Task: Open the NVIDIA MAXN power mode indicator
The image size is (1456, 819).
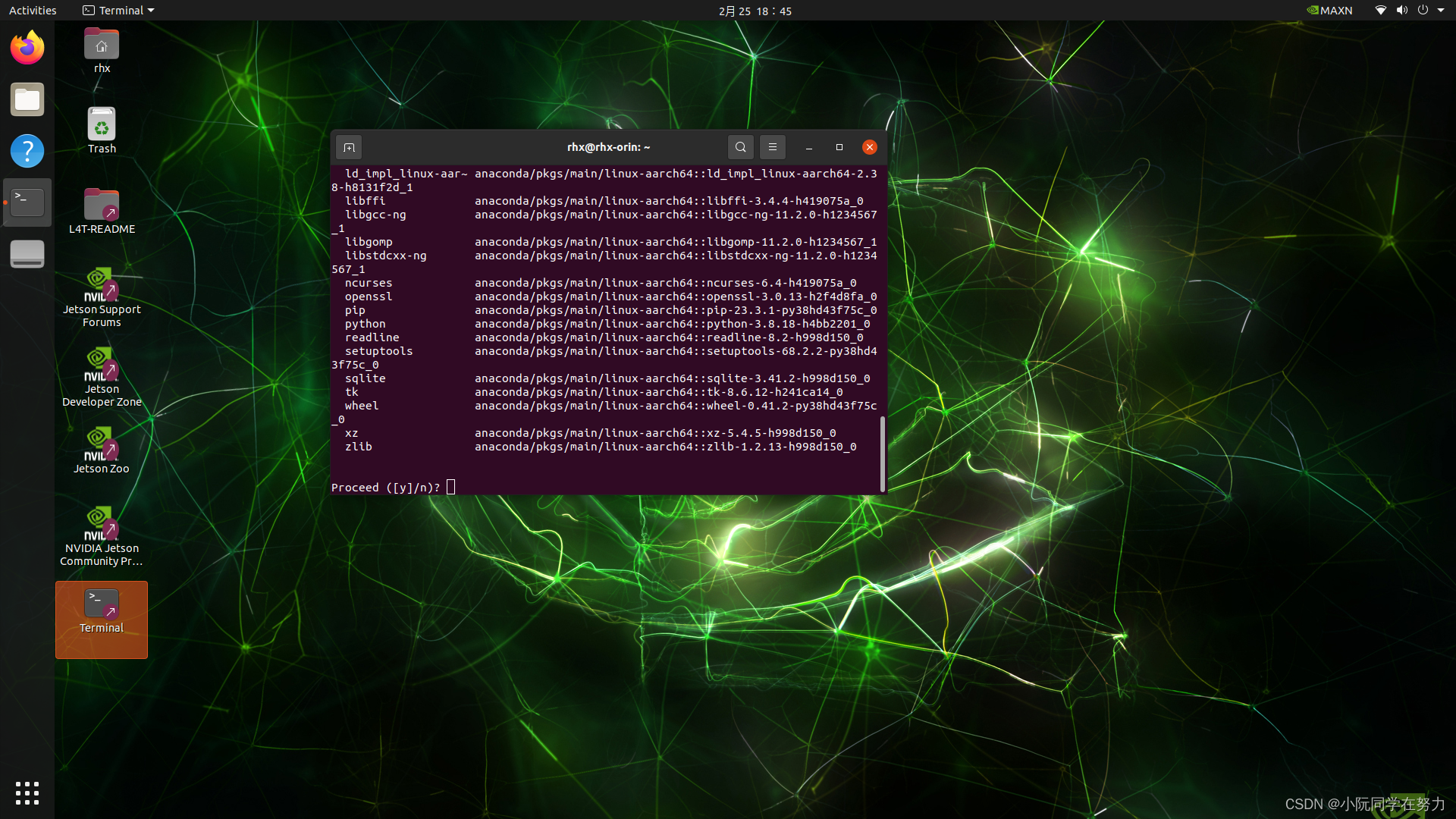Action: pos(1329,11)
